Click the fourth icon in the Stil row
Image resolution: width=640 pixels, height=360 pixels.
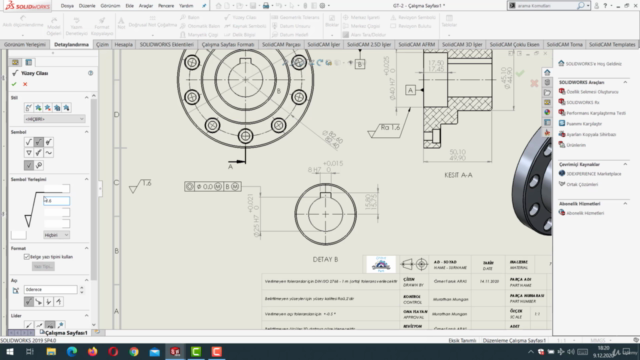point(57,108)
